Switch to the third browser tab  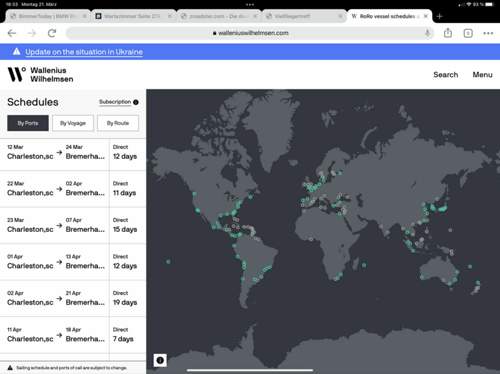(x=219, y=16)
